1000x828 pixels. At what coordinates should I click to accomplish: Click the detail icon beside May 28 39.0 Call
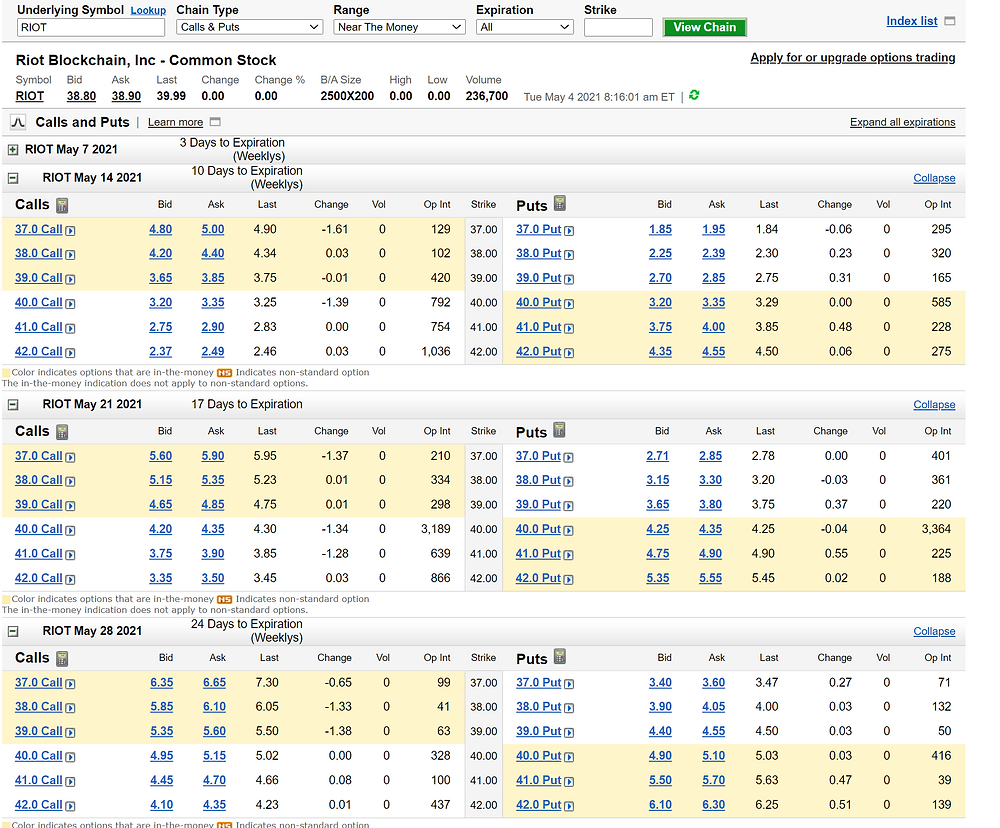70,732
